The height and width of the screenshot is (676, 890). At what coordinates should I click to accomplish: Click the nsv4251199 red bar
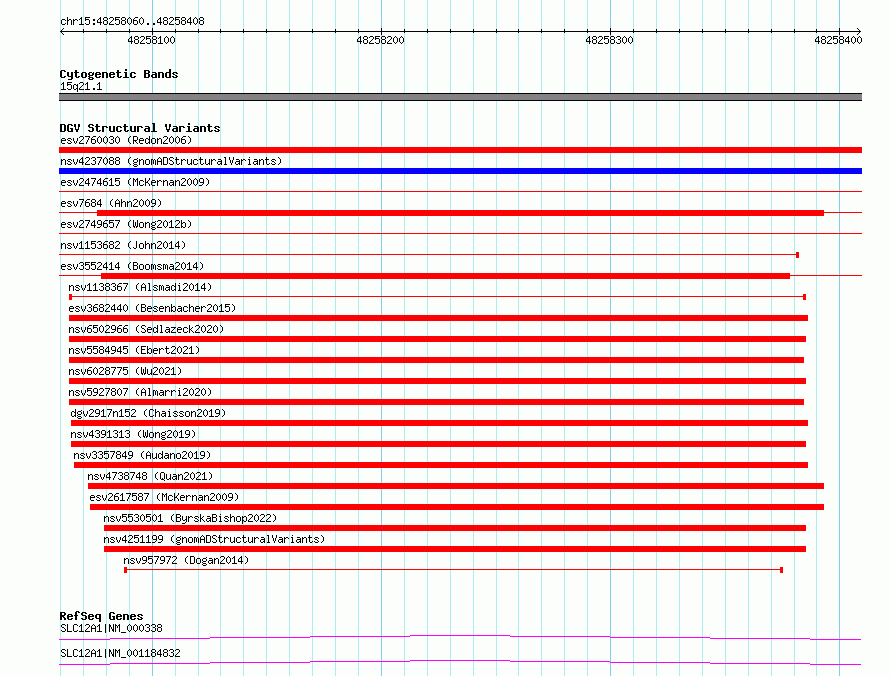(x=455, y=549)
